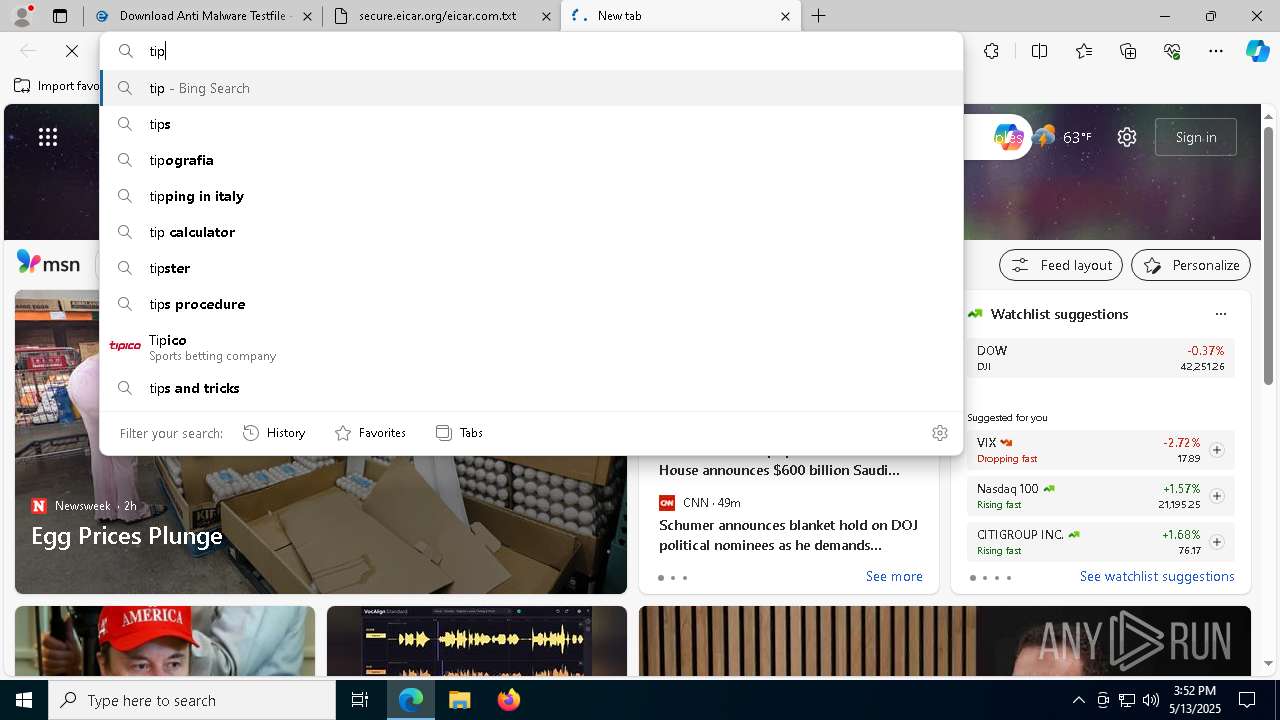This screenshot has width=1280, height=720.
Task: Open the weather 63°F widget
Action: pyautogui.click(x=1062, y=137)
